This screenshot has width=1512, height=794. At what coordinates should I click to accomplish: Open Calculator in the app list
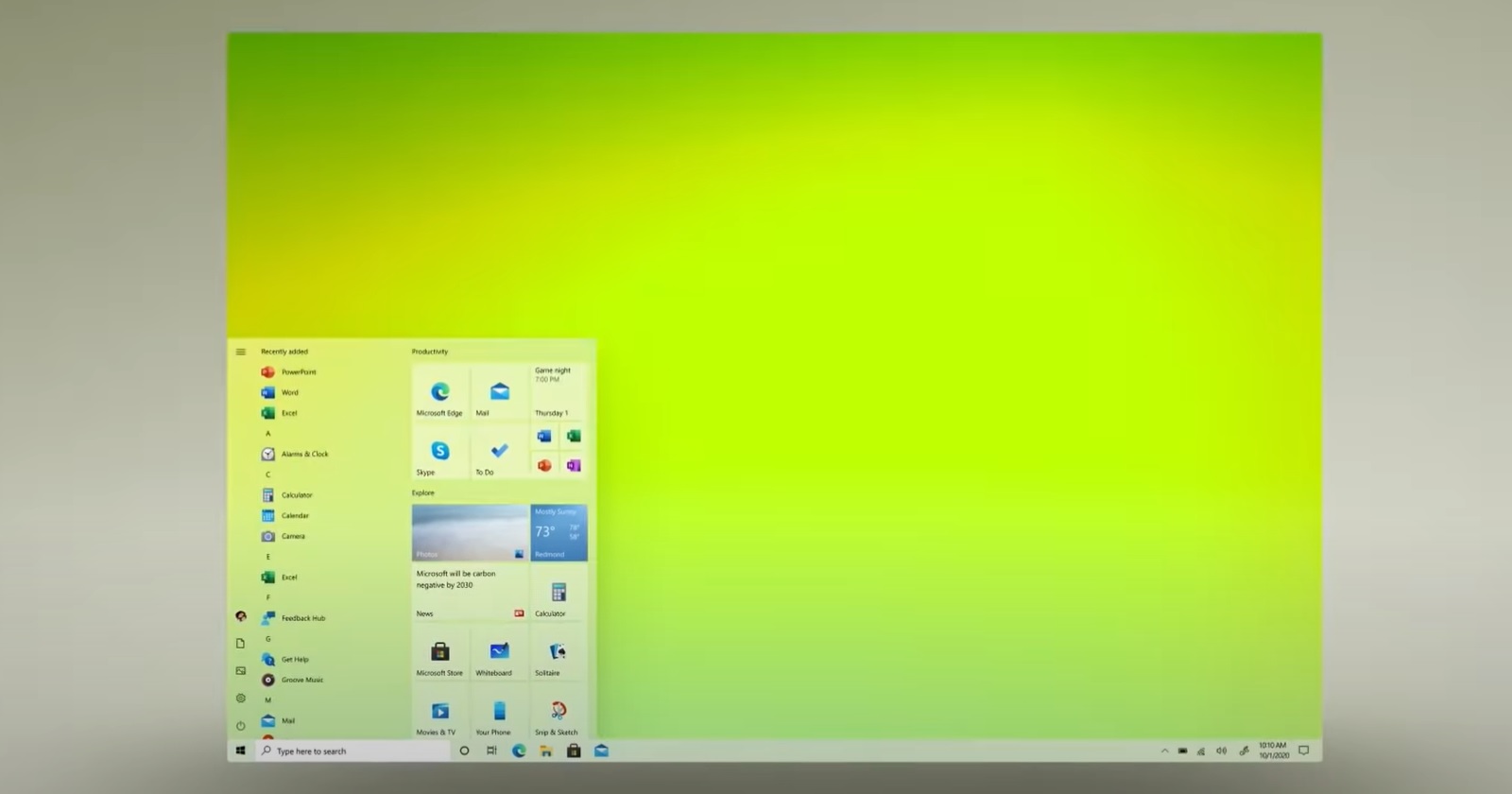point(286,495)
